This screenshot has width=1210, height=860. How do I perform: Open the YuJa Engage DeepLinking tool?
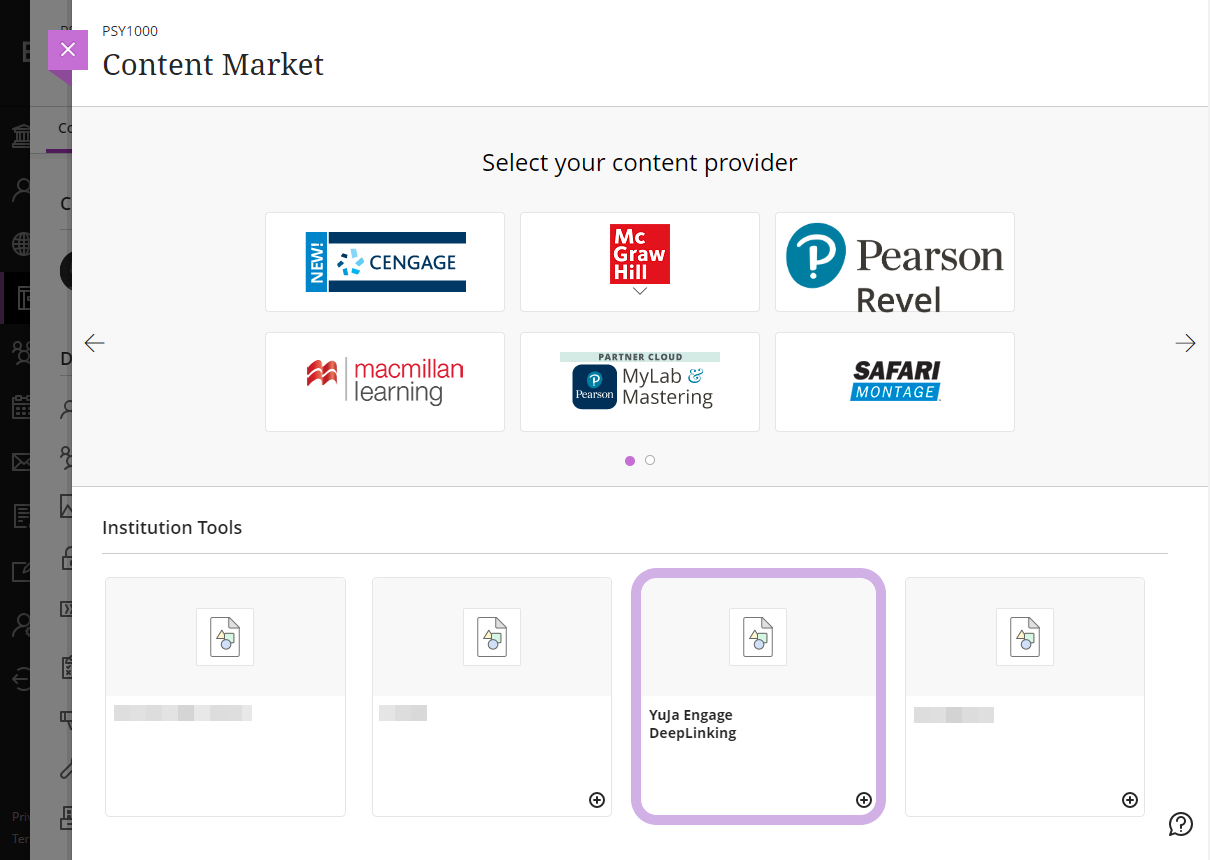(758, 696)
